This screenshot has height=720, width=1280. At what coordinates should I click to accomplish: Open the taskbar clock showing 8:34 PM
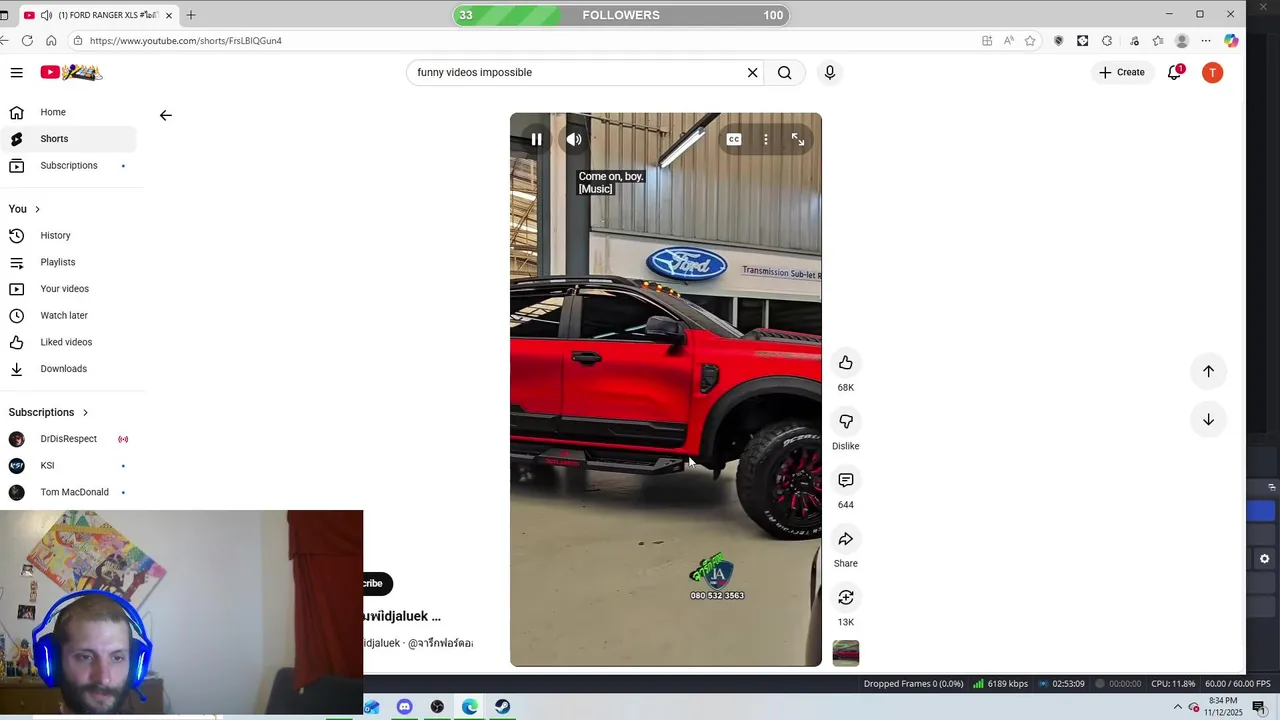[1223, 707]
